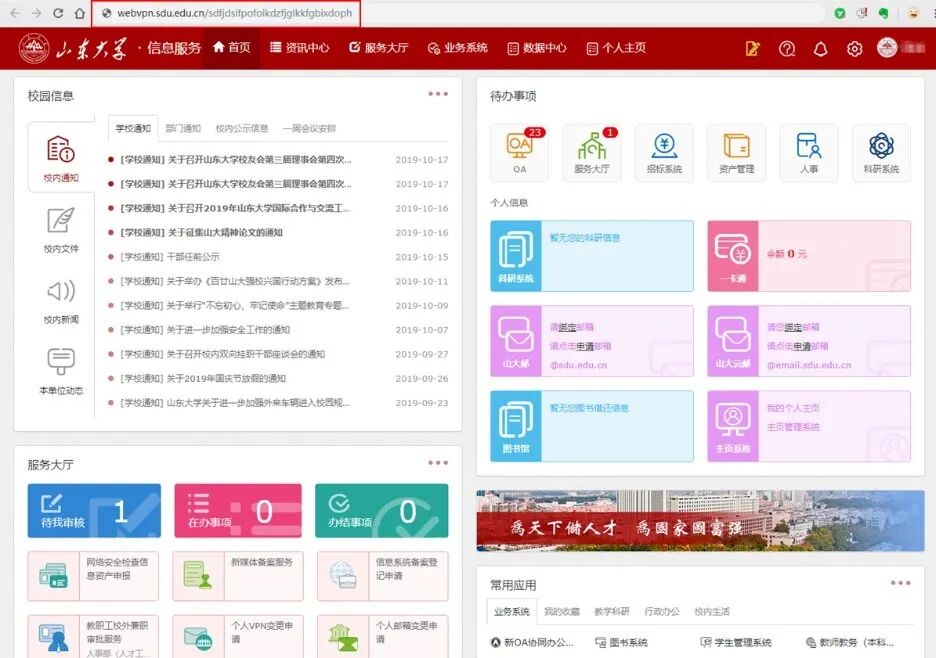The width and height of the screenshot is (936, 658).
Task: Open the 服务大厅 top menu
Action: 379,48
